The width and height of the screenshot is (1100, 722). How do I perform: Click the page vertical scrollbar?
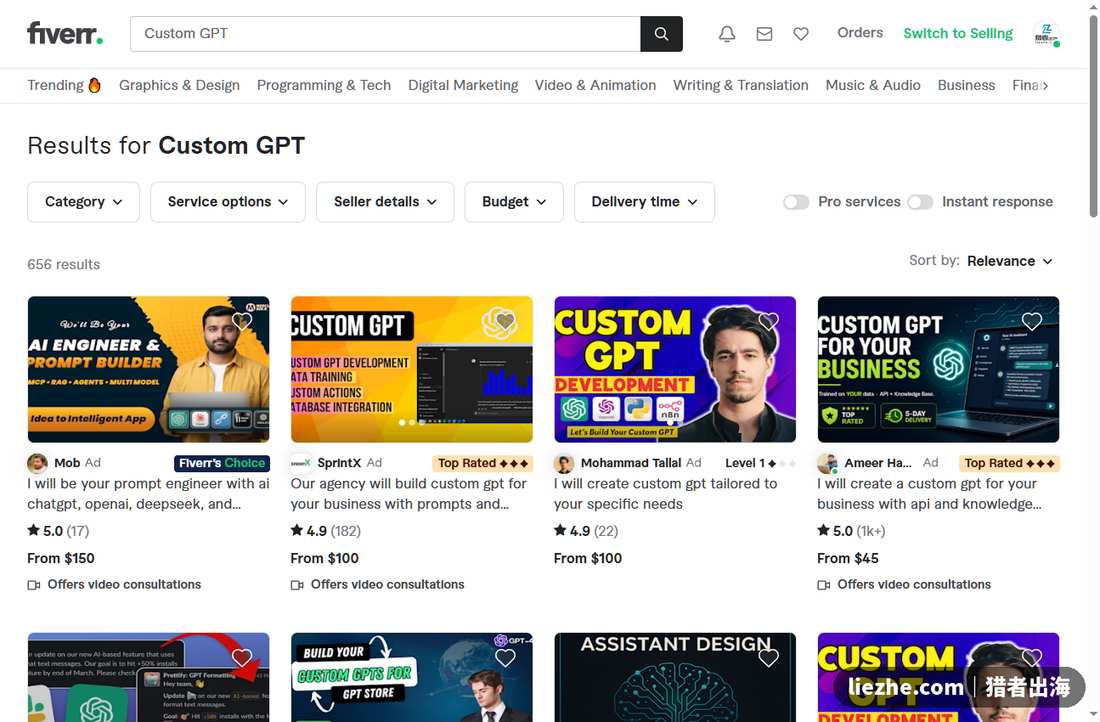[x=1093, y=116]
